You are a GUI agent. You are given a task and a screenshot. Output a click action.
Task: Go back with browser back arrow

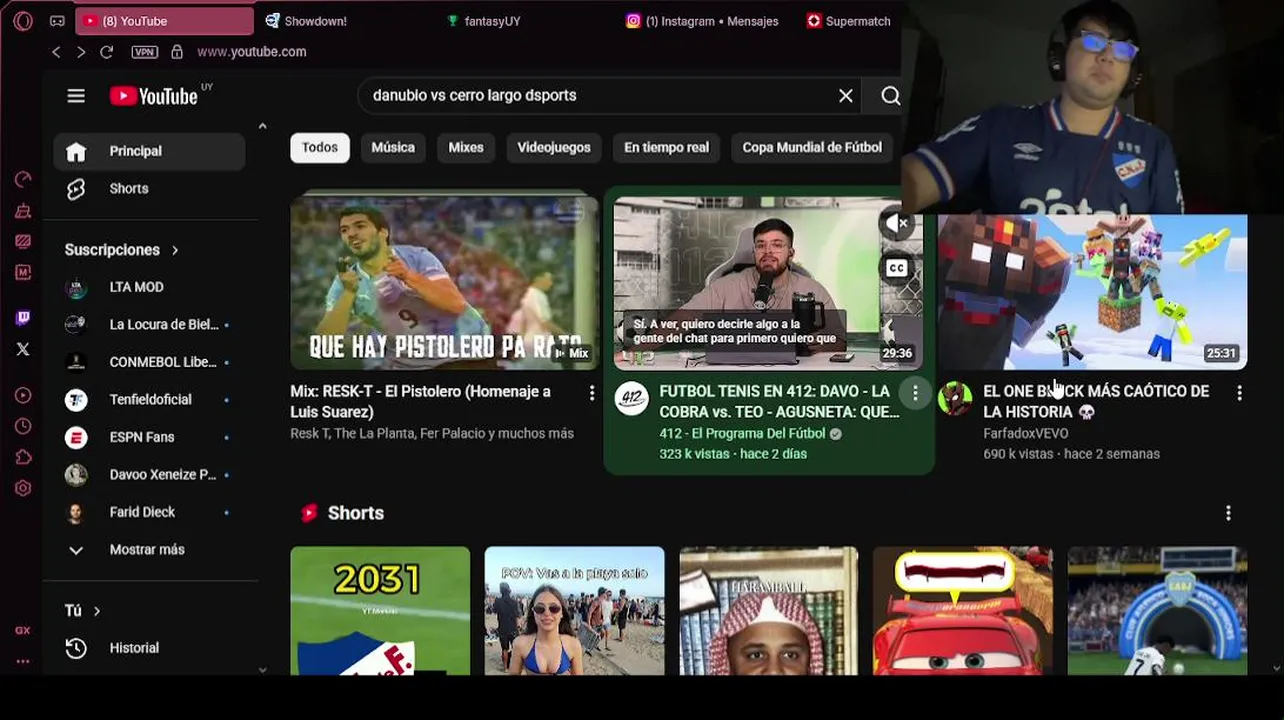56,52
